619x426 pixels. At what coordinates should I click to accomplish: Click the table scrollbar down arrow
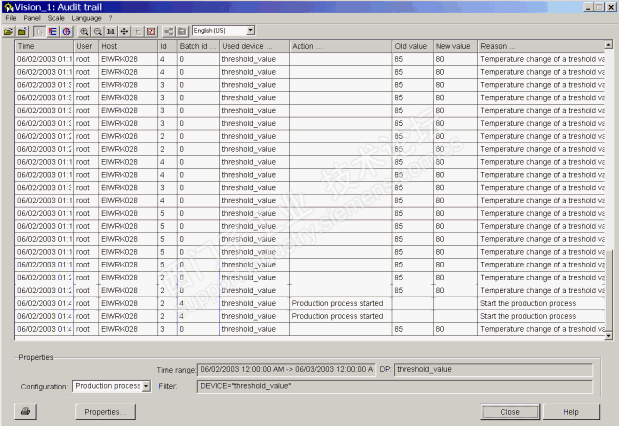point(609,336)
